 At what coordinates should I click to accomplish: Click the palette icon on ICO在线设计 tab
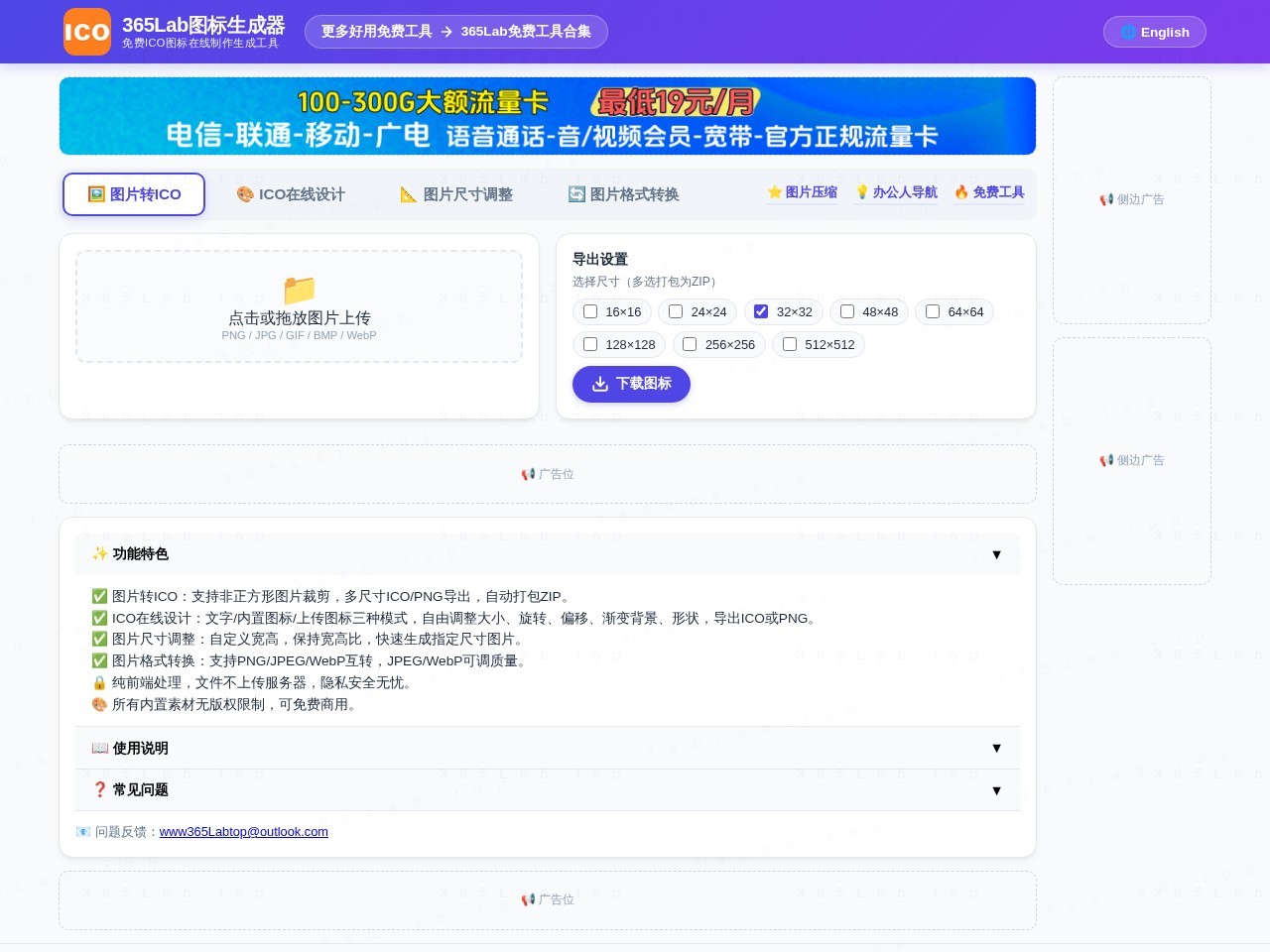pyautogui.click(x=245, y=194)
